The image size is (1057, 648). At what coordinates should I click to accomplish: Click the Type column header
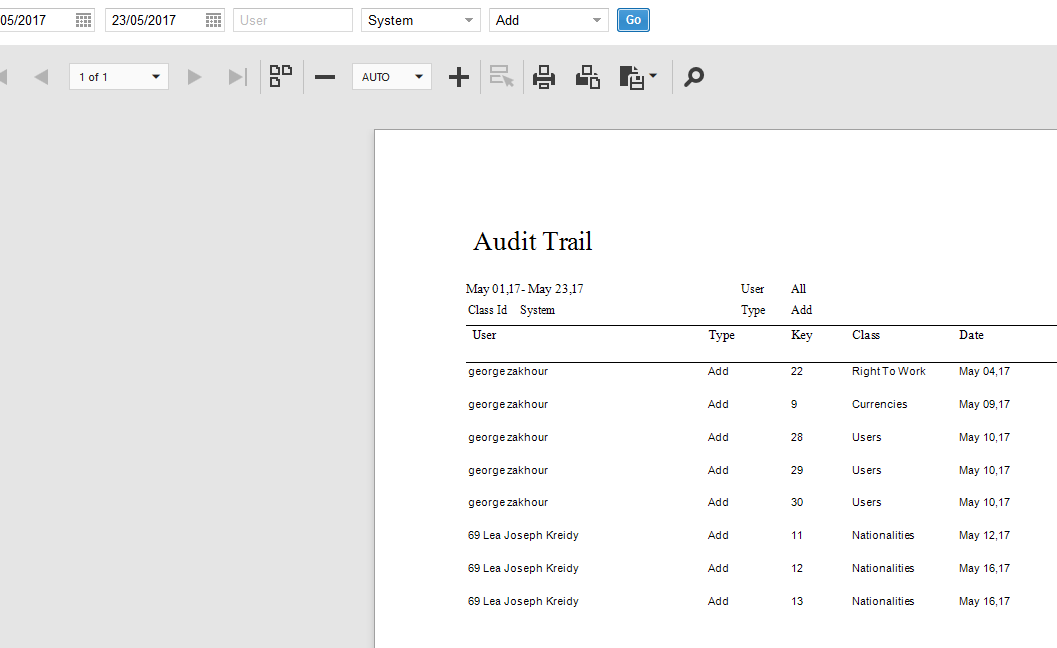pos(721,335)
